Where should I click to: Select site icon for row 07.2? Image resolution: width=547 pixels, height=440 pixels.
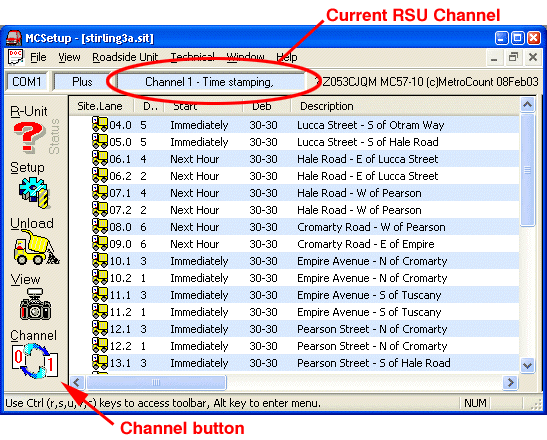pos(100,209)
